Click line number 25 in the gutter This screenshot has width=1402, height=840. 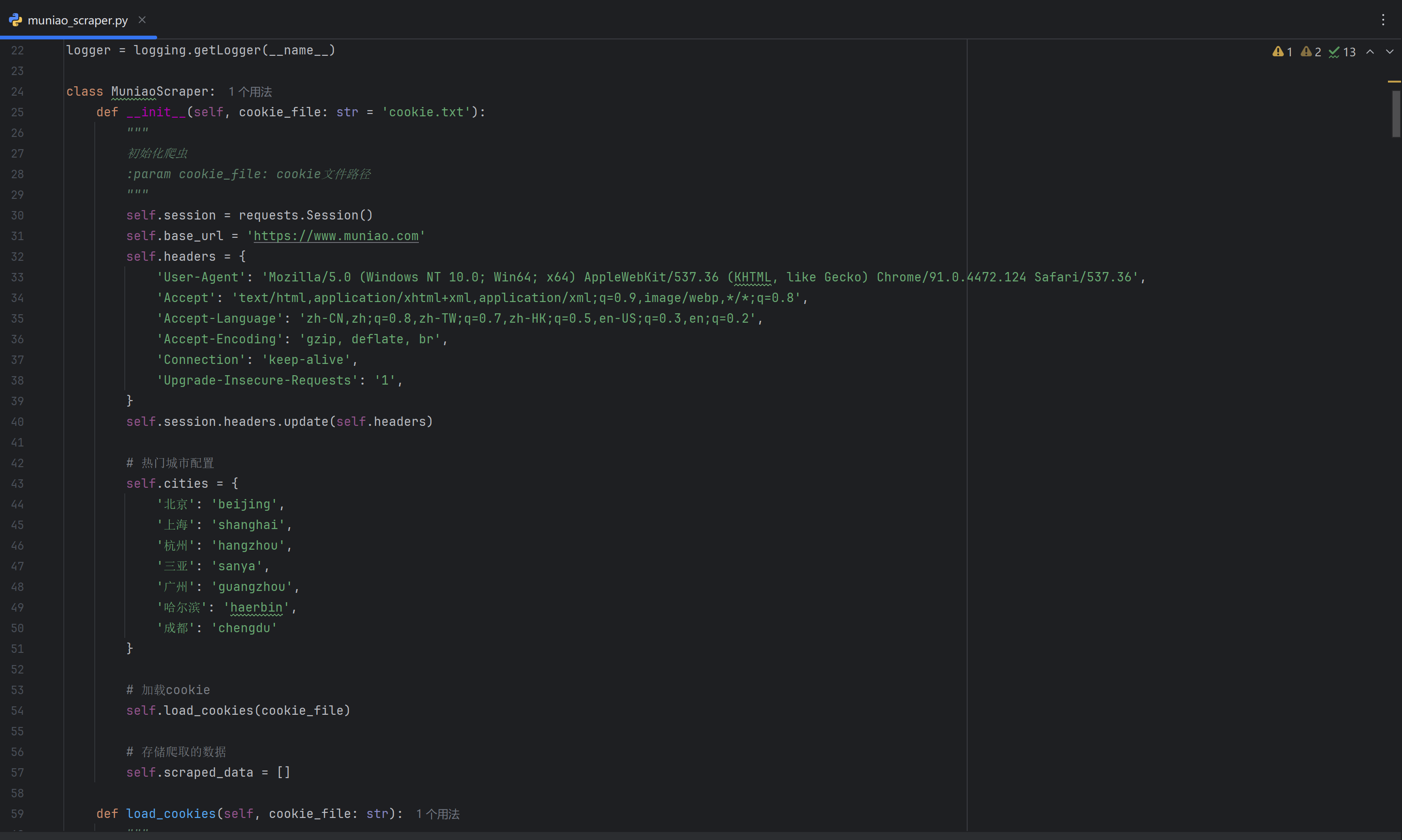point(17,112)
